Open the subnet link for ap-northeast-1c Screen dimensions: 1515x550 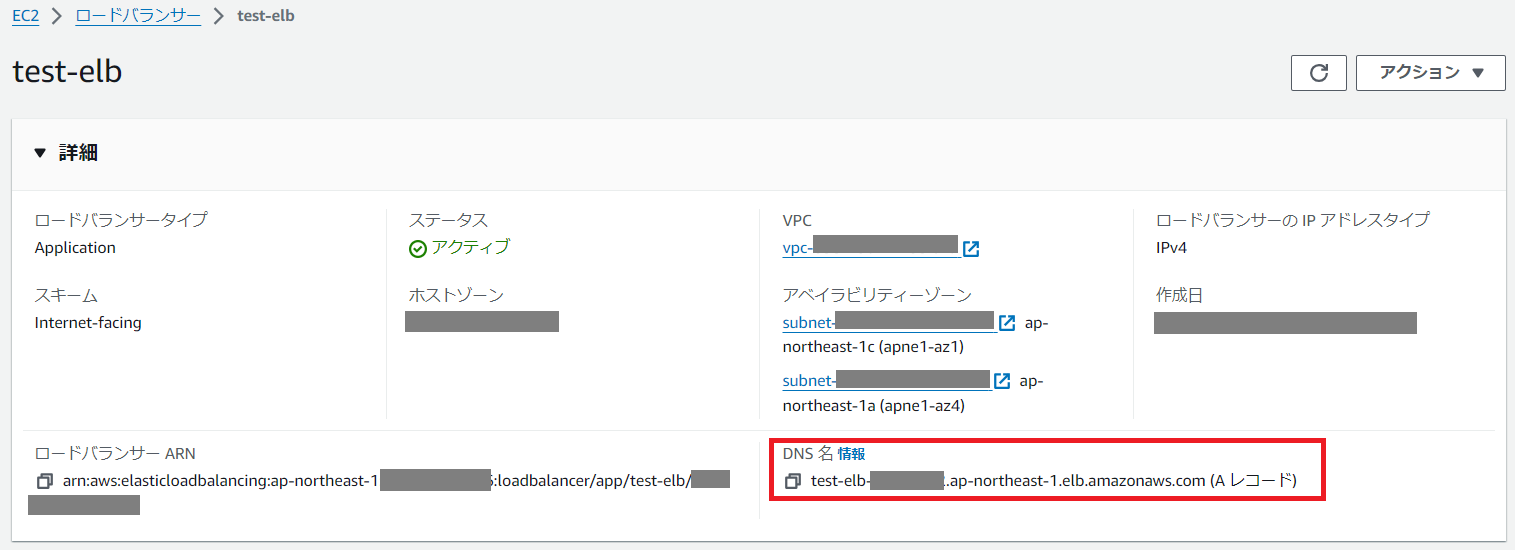[888, 323]
